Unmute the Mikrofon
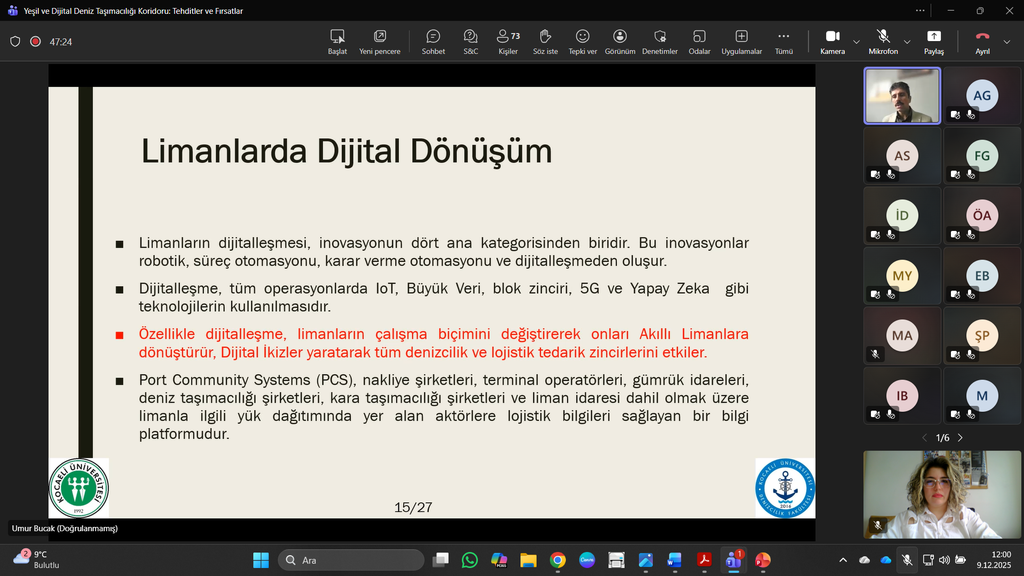This screenshot has height=576, width=1024. tap(883, 41)
